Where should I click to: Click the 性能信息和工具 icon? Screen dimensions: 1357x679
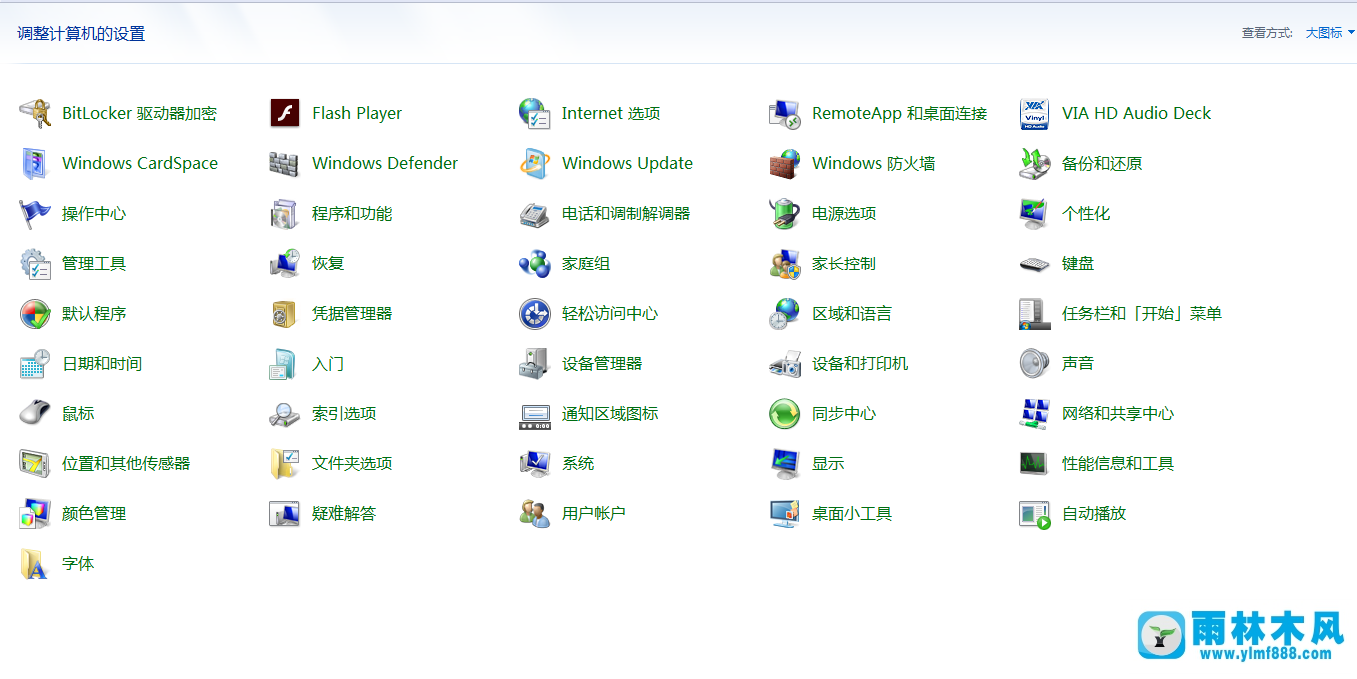click(1035, 464)
